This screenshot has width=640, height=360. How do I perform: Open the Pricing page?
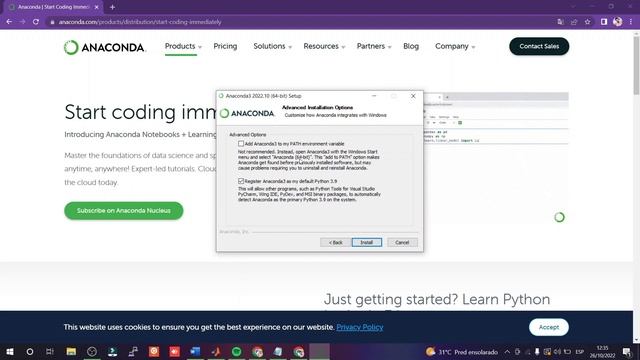pos(225,47)
